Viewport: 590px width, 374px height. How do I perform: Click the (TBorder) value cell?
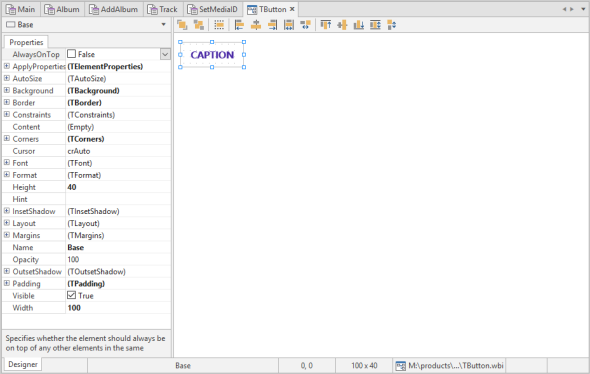pyautogui.click(x=118, y=103)
